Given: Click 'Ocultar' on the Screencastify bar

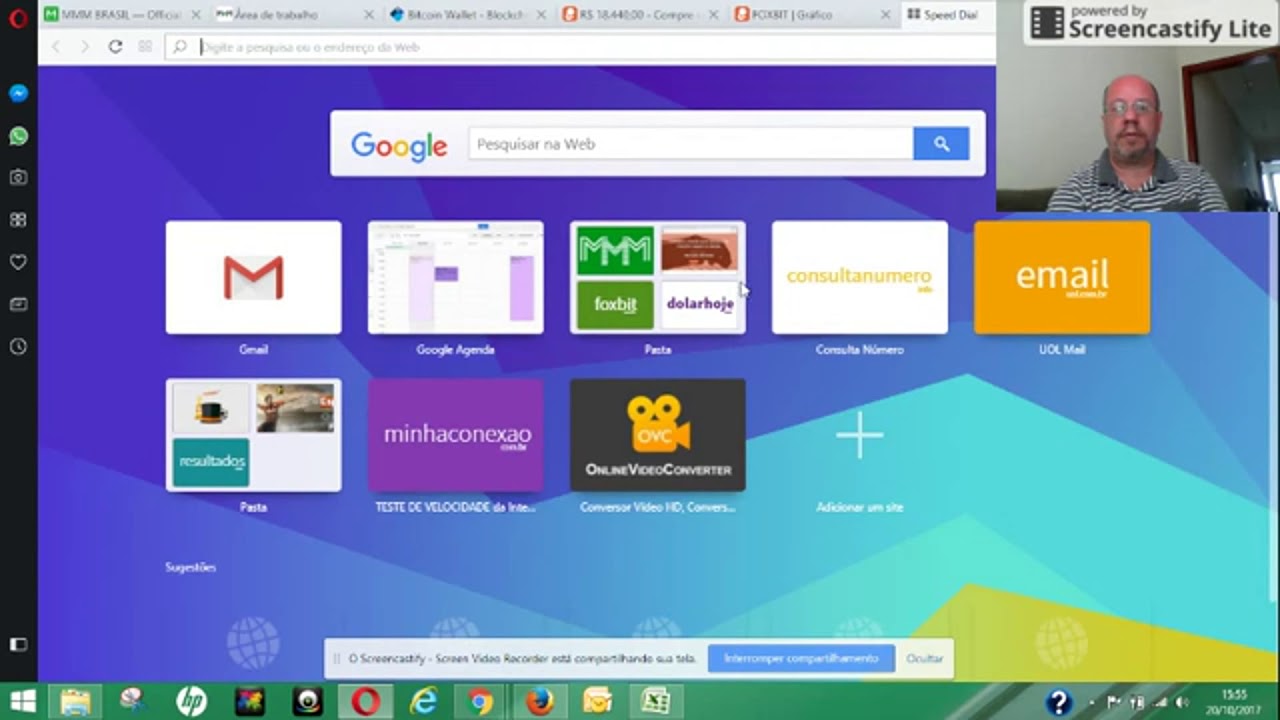Looking at the screenshot, I should coord(924,659).
